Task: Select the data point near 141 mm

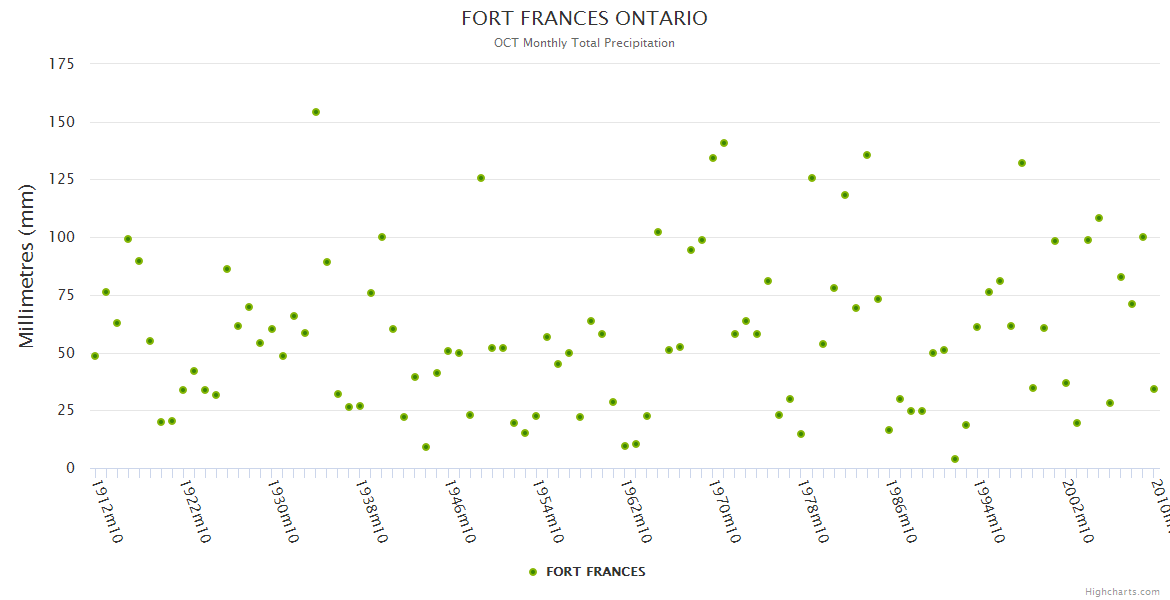Action: coord(724,143)
